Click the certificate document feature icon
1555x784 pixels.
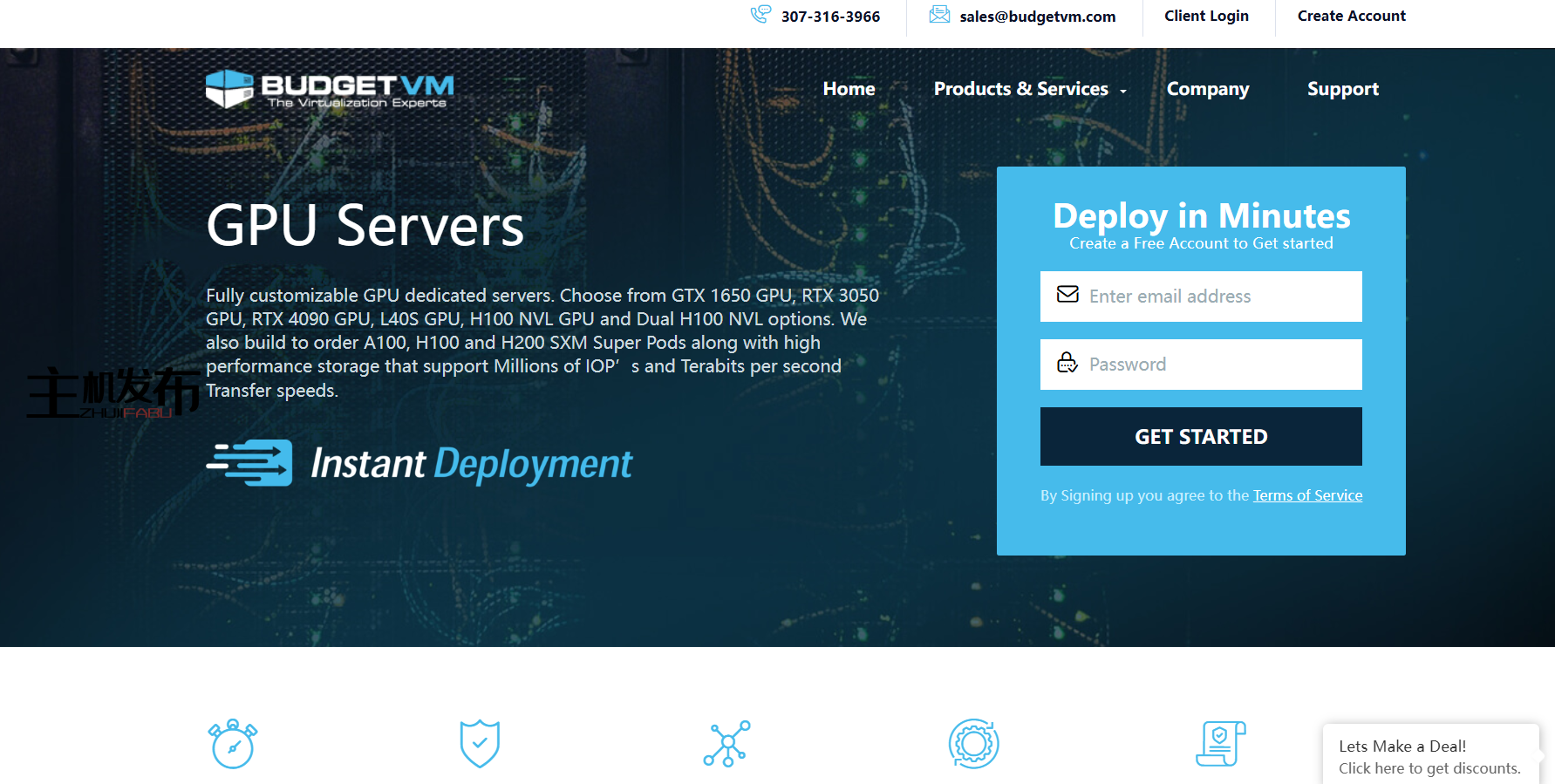pos(1220,744)
